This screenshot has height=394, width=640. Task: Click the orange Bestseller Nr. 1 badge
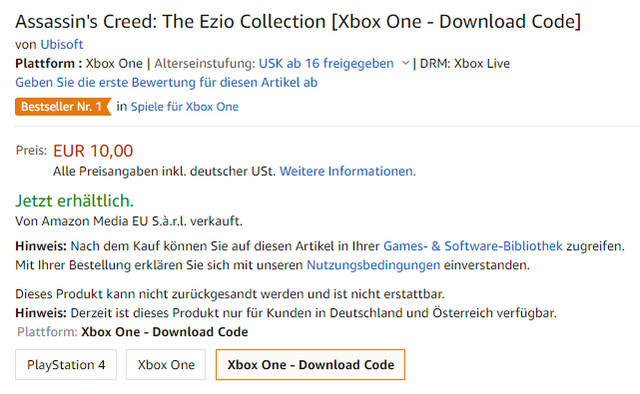point(63,107)
